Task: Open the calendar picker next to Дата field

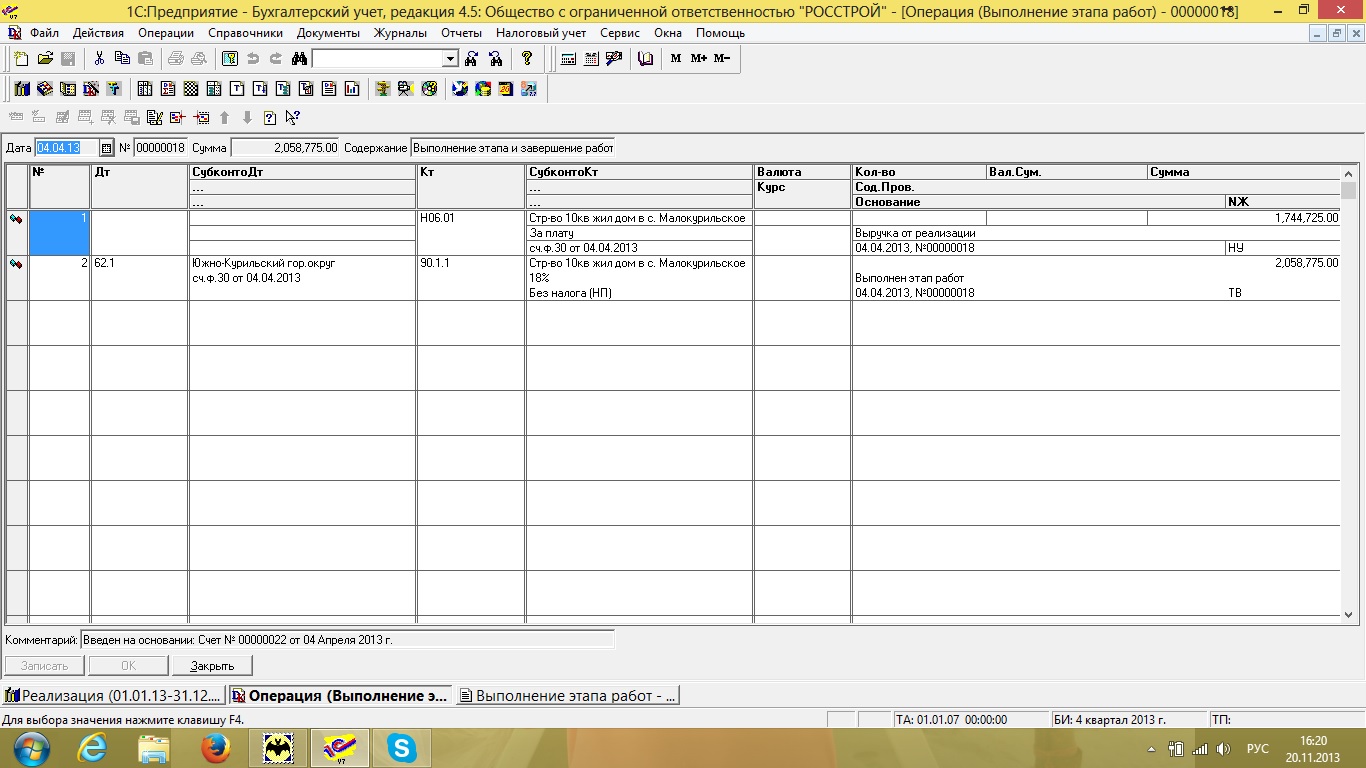Action: (x=107, y=148)
